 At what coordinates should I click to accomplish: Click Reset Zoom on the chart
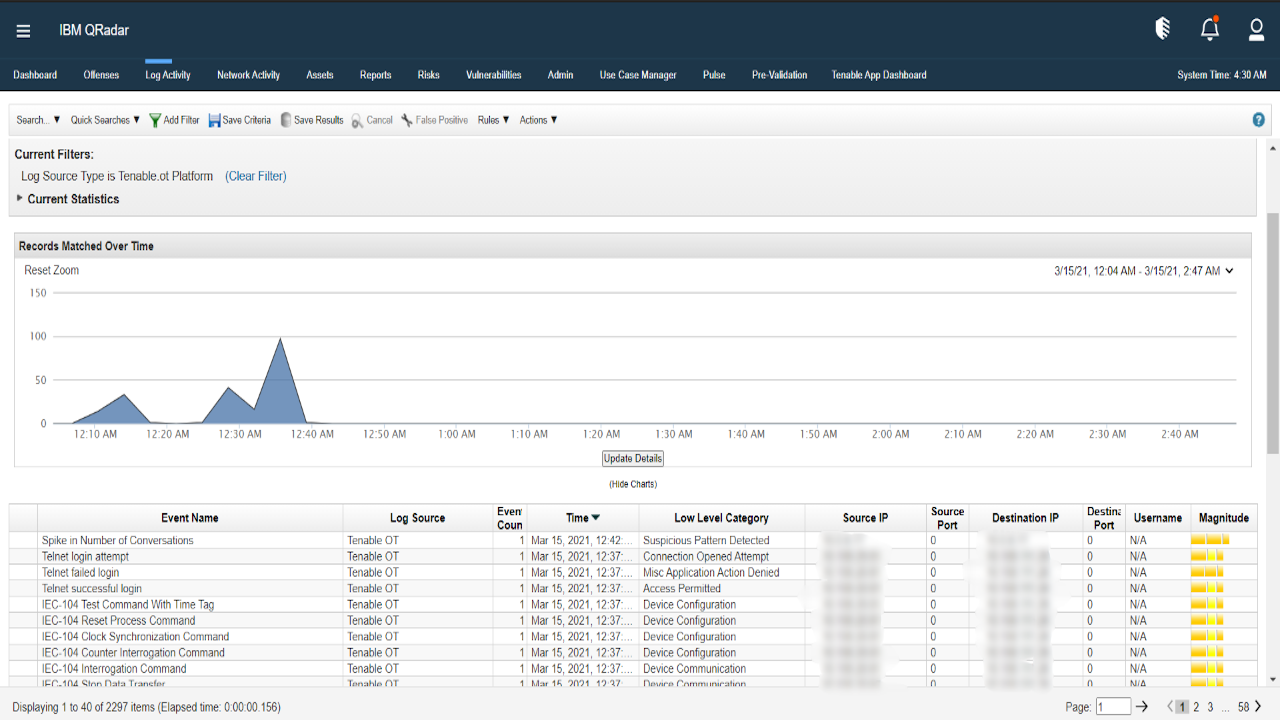[52, 271]
